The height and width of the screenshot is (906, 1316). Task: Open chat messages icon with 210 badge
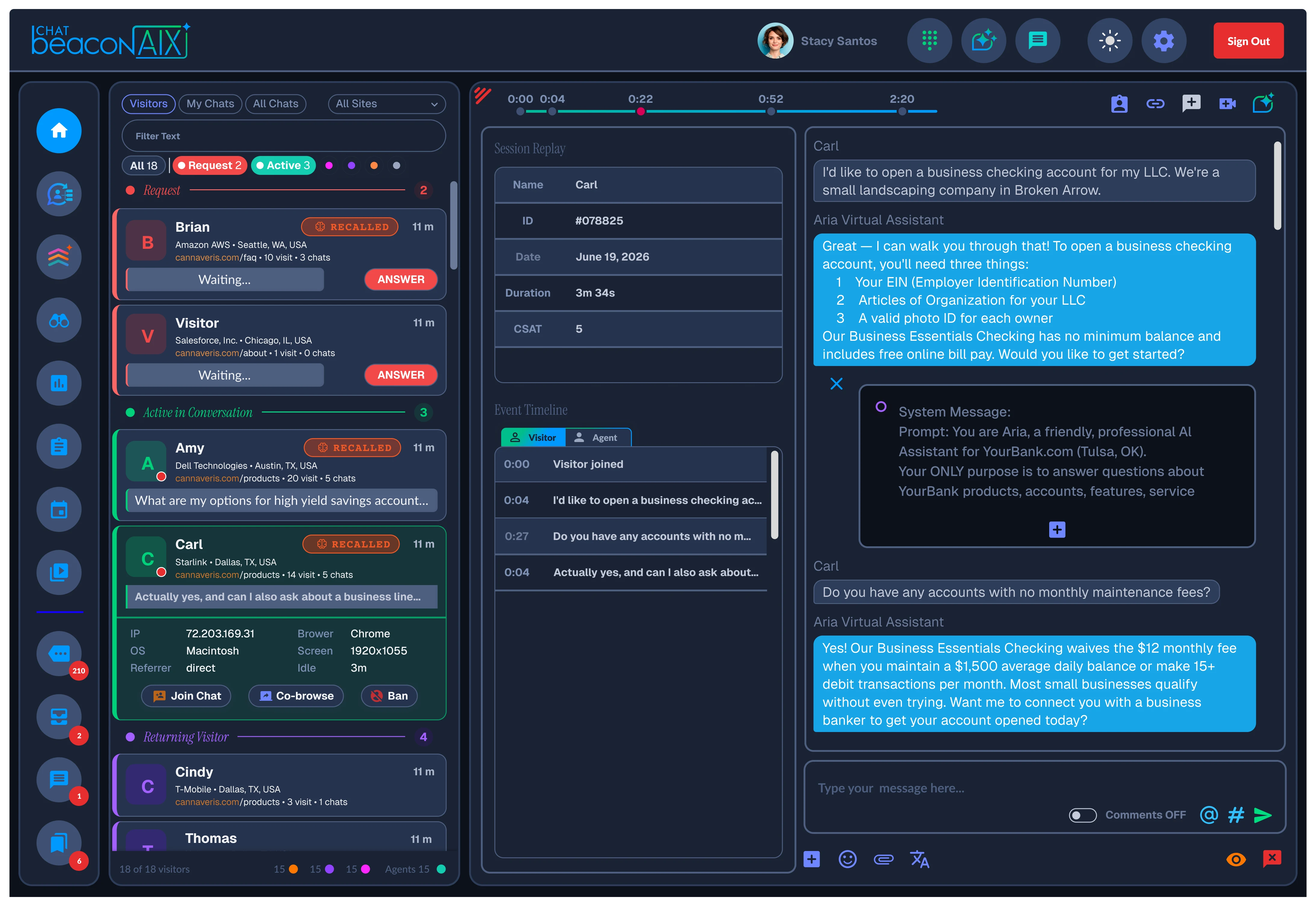point(59,653)
